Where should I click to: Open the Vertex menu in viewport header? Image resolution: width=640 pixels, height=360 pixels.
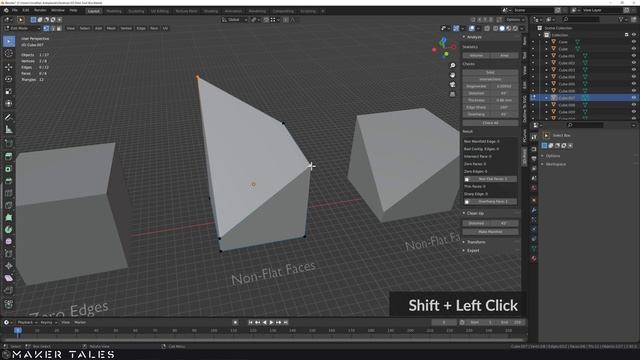coord(126,28)
